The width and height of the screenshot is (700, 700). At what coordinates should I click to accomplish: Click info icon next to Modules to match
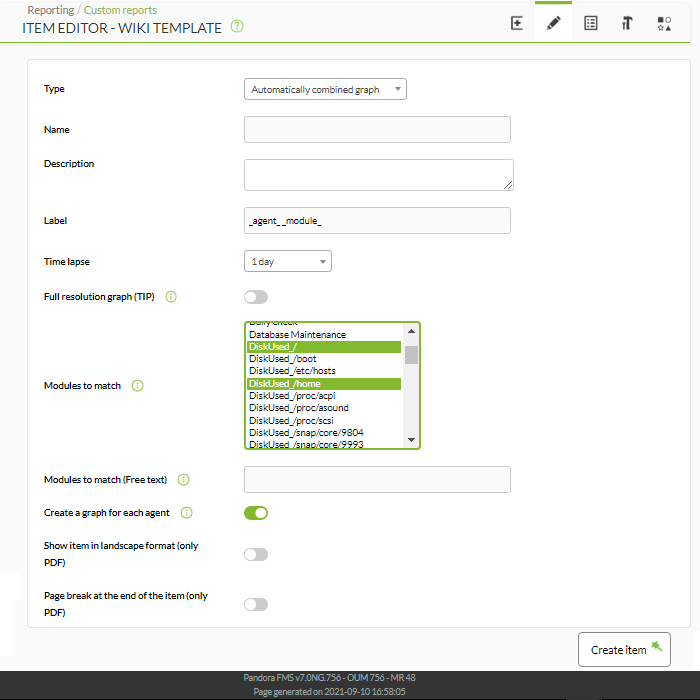click(x=138, y=386)
